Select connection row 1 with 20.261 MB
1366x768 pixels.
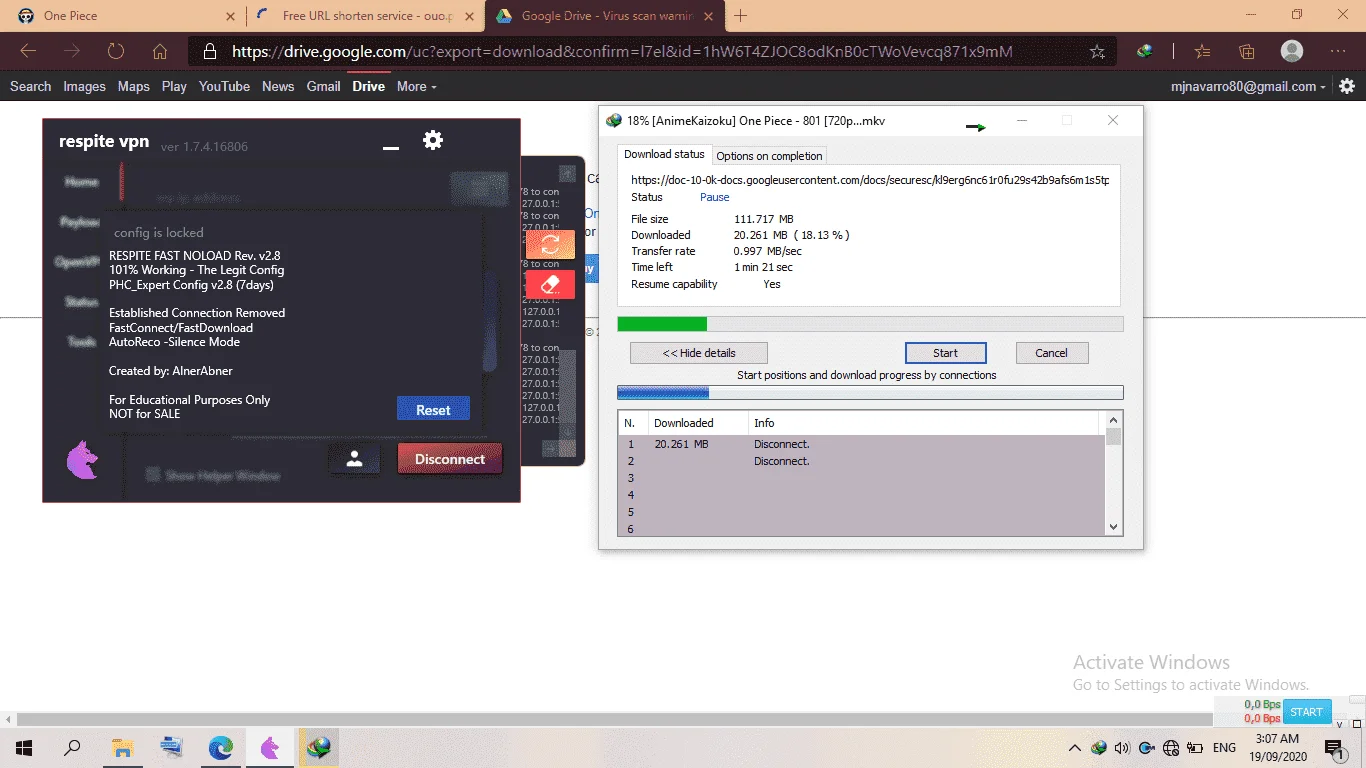[x=862, y=444]
